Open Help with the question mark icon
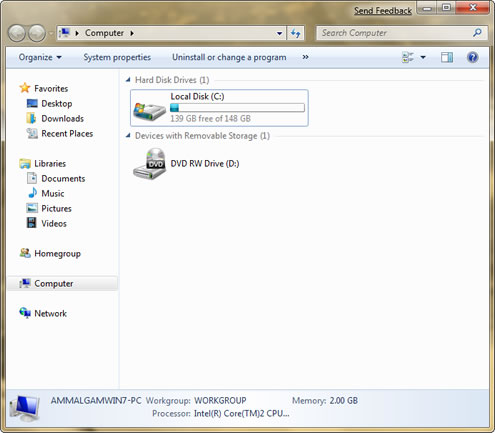Viewport: 495px width, 433px height. click(x=473, y=57)
